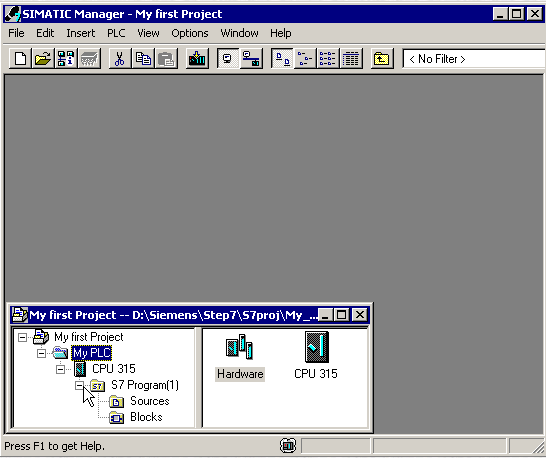Open the PLC menu

pyautogui.click(x=116, y=33)
